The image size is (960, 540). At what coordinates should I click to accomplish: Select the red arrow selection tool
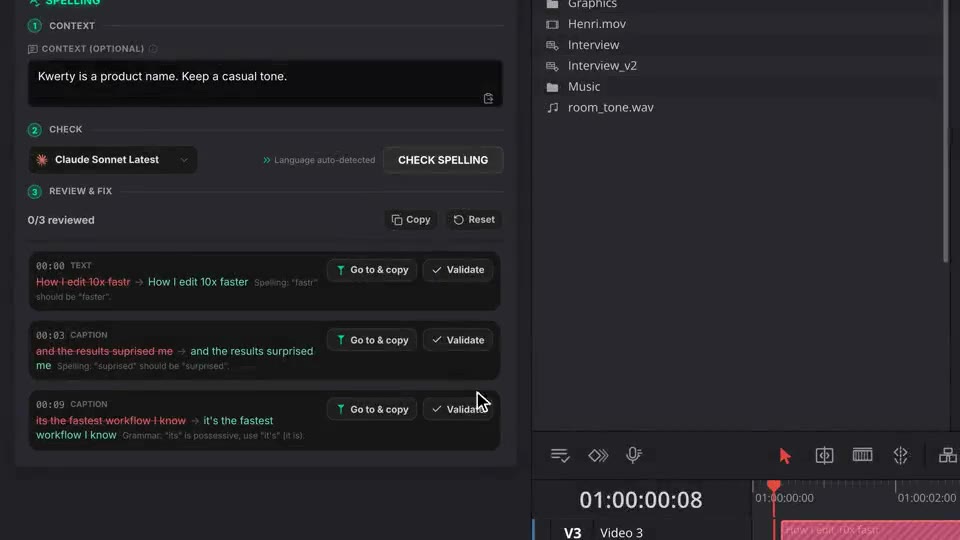(785, 456)
